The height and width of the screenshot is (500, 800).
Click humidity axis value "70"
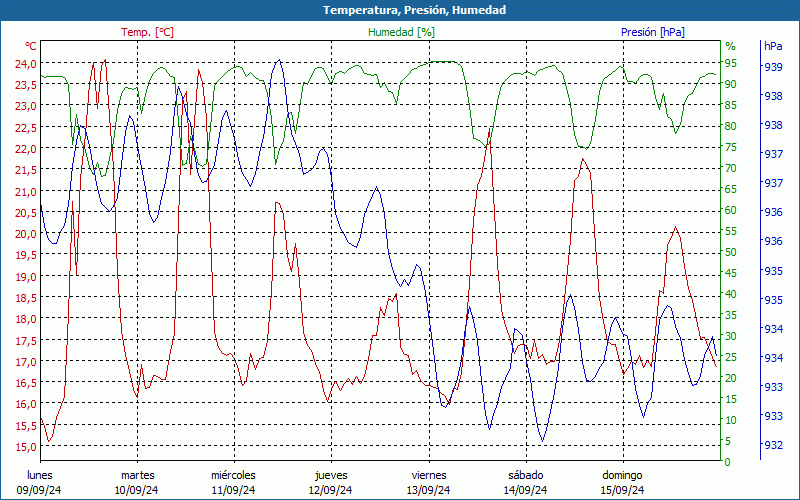click(x=731, y=168)
